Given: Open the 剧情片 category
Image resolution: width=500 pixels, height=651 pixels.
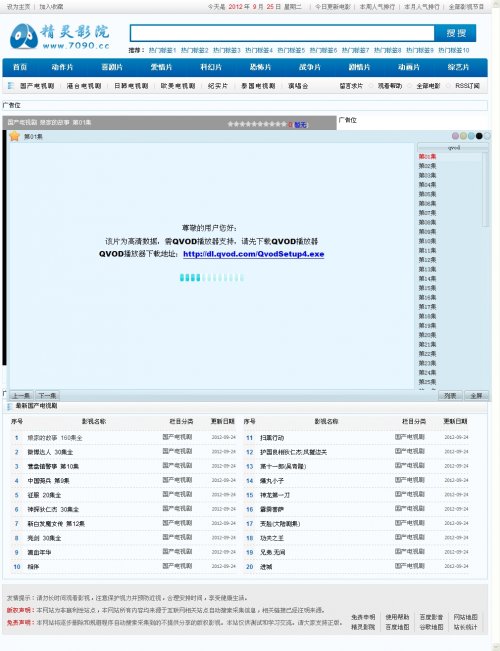Looking at the screenshot, I should (x=359, y=67).
